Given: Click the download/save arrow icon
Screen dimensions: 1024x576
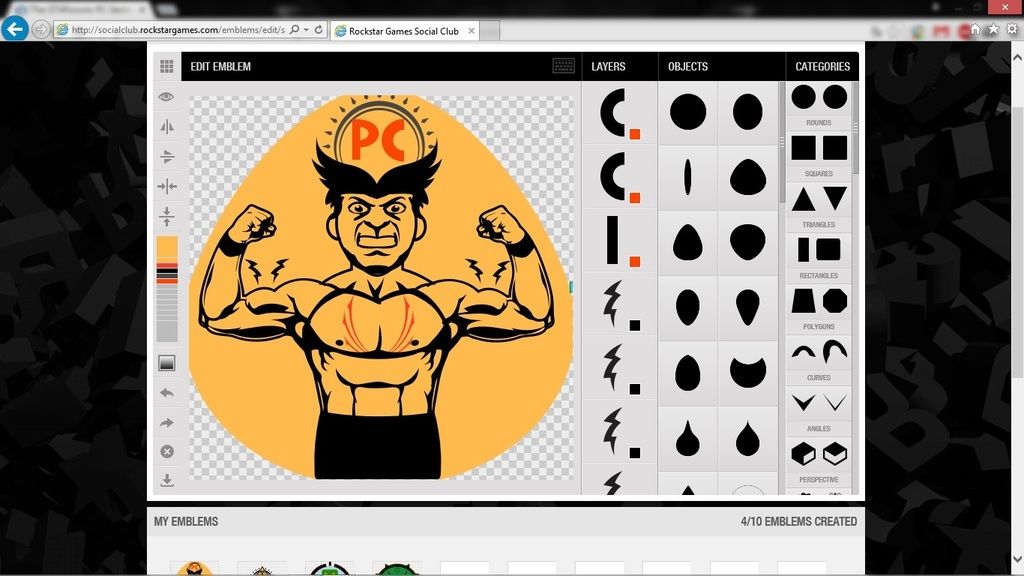Looking at the screenshot, I should [x=167, y=481].
